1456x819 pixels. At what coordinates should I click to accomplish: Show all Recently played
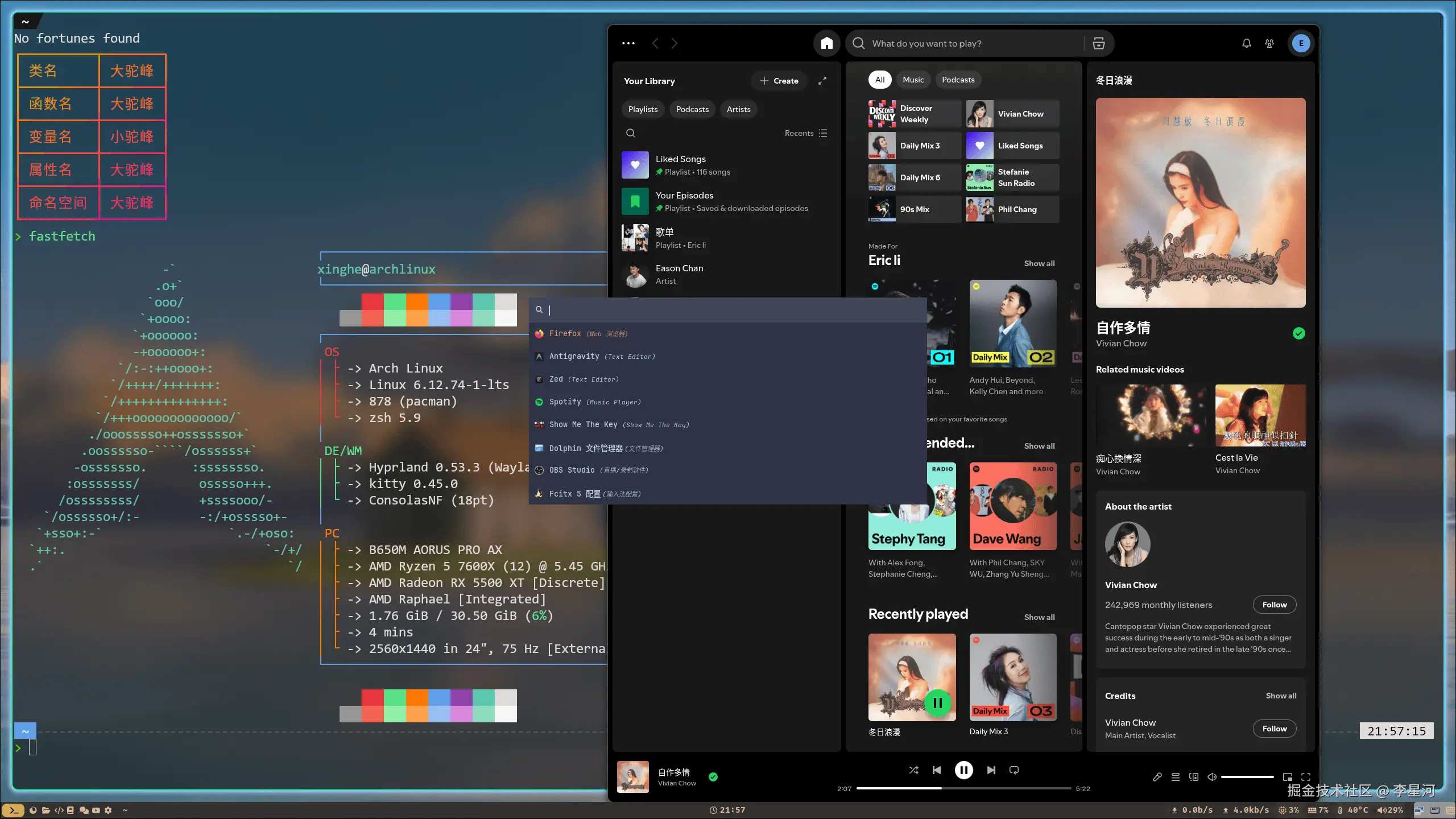[x=1039, y=617]
